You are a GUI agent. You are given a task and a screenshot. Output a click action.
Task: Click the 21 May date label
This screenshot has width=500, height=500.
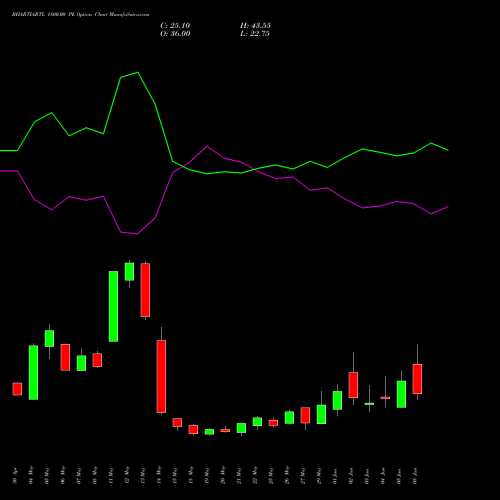[239, 476]
